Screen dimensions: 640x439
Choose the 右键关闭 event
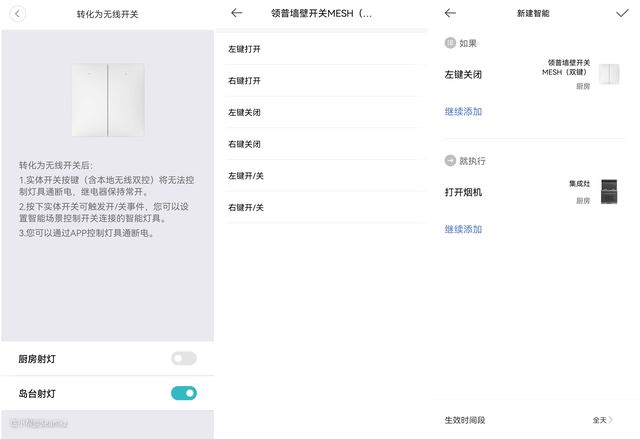click(x=245, y=144)
